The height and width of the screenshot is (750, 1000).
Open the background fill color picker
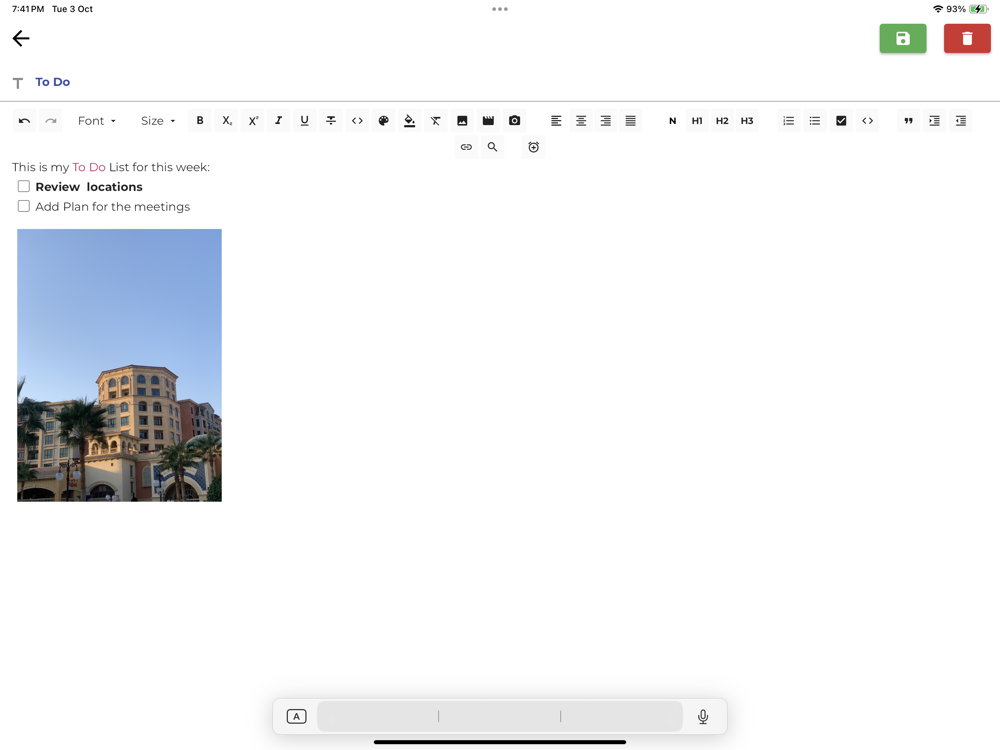[x=409, y=121]
